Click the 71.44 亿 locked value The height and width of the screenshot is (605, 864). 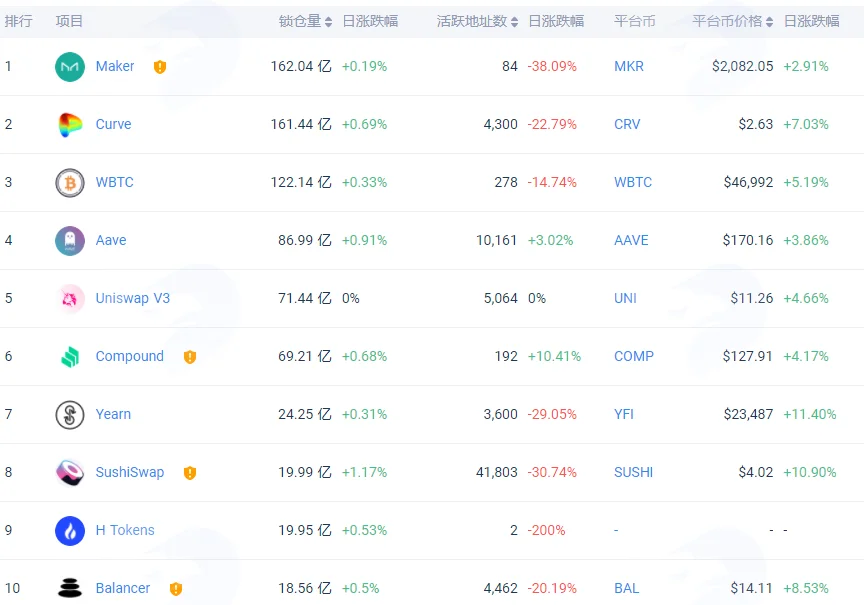click(x=305, y=298)
